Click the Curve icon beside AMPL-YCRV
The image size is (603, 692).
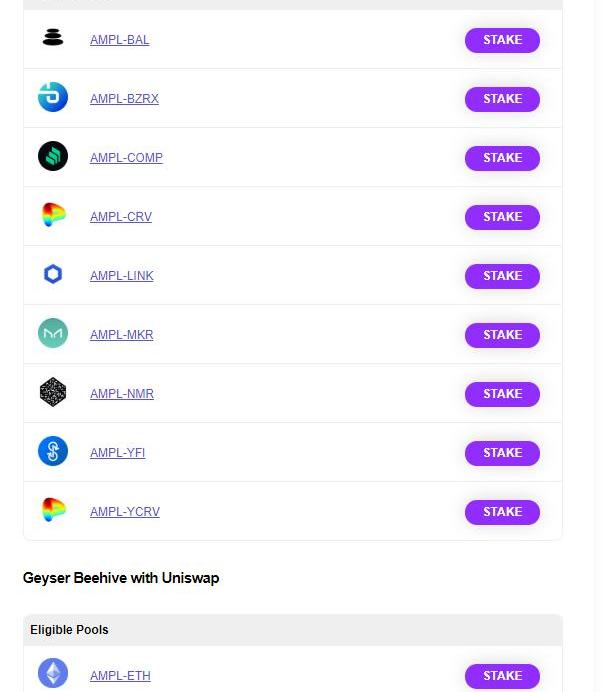53,509
